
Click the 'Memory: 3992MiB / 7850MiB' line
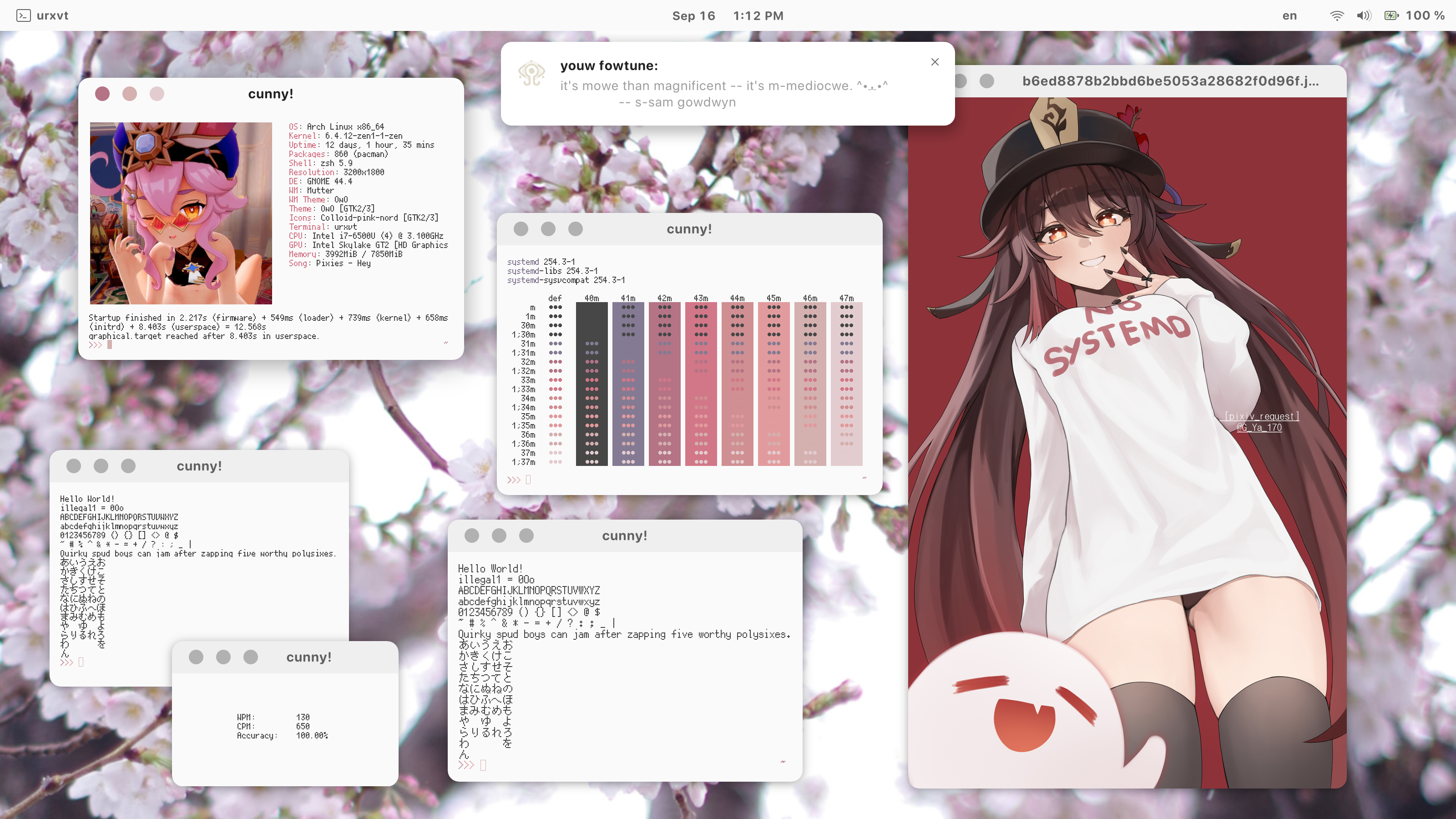345,254
